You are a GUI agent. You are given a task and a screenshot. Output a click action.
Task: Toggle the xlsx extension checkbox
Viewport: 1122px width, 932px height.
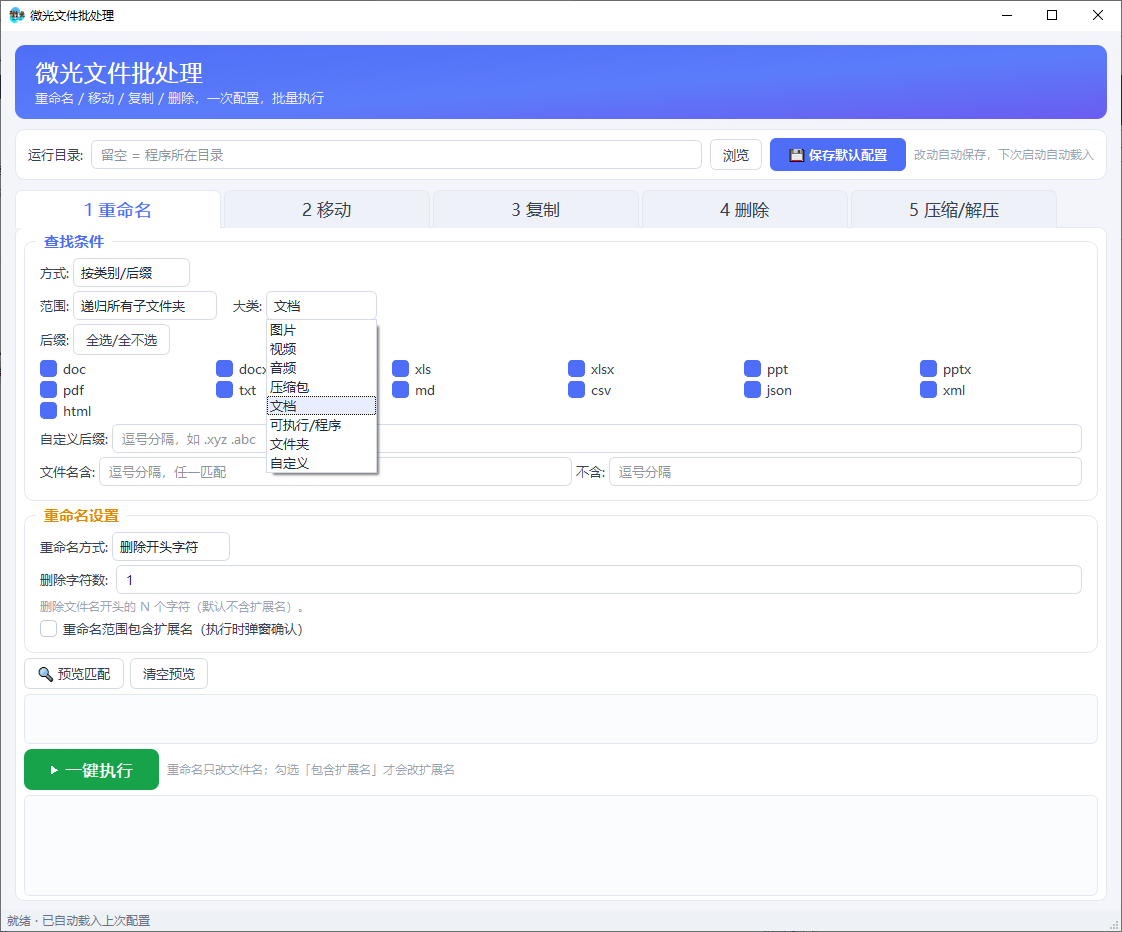577,369
